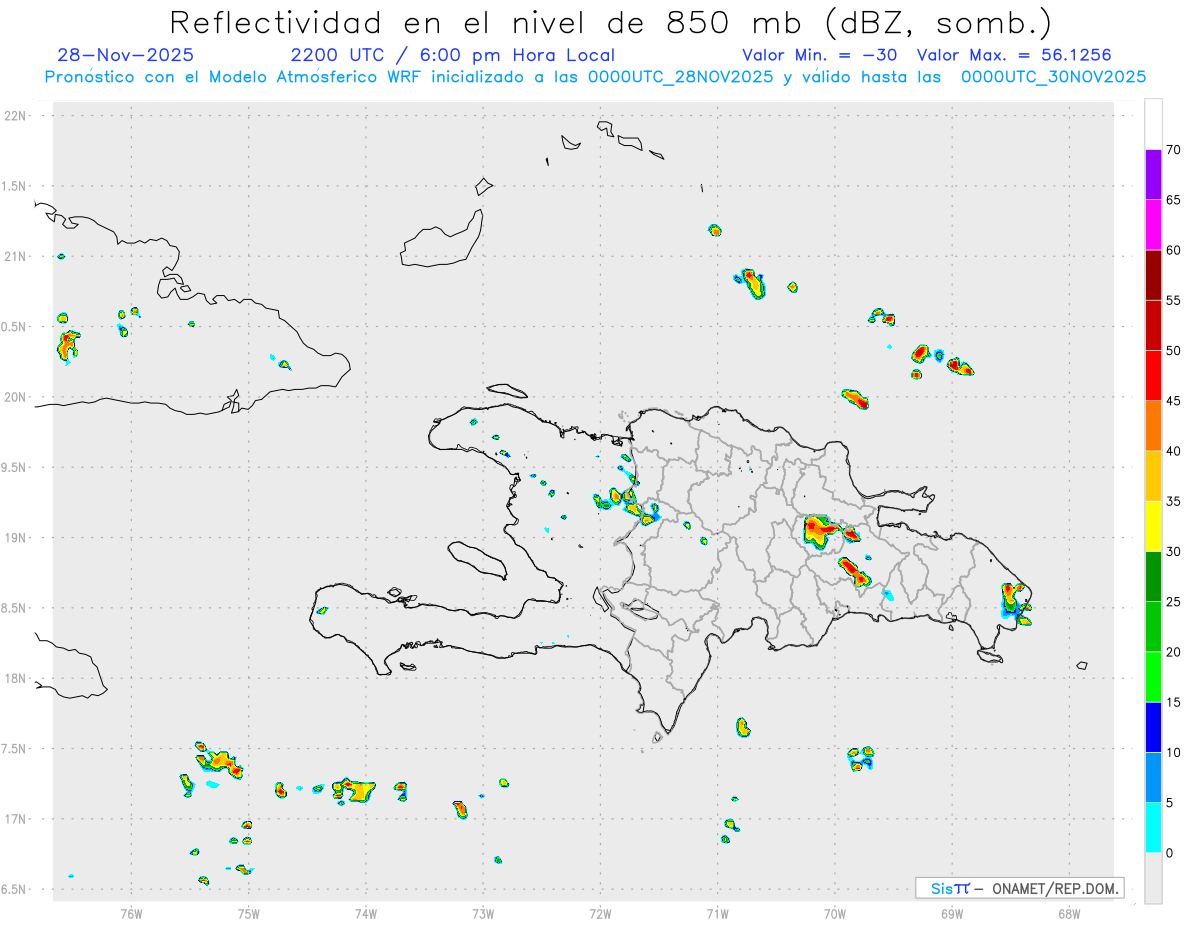Viewport: 1200px width, 927px height.
Task: Select the dark green 25-30 dBZ colorbar band
Action: (x=1153, y=577)
